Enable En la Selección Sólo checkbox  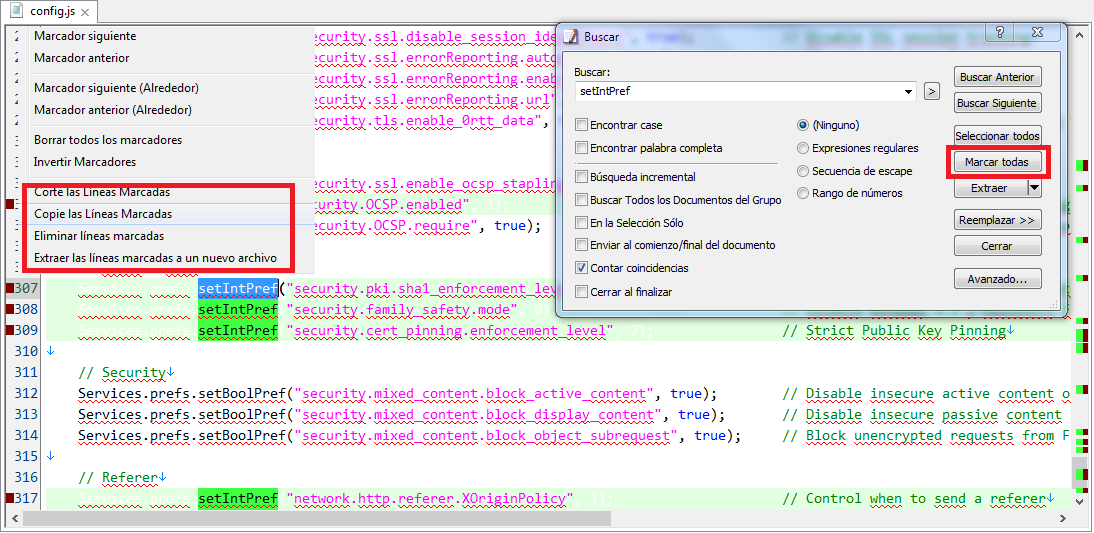581,223
